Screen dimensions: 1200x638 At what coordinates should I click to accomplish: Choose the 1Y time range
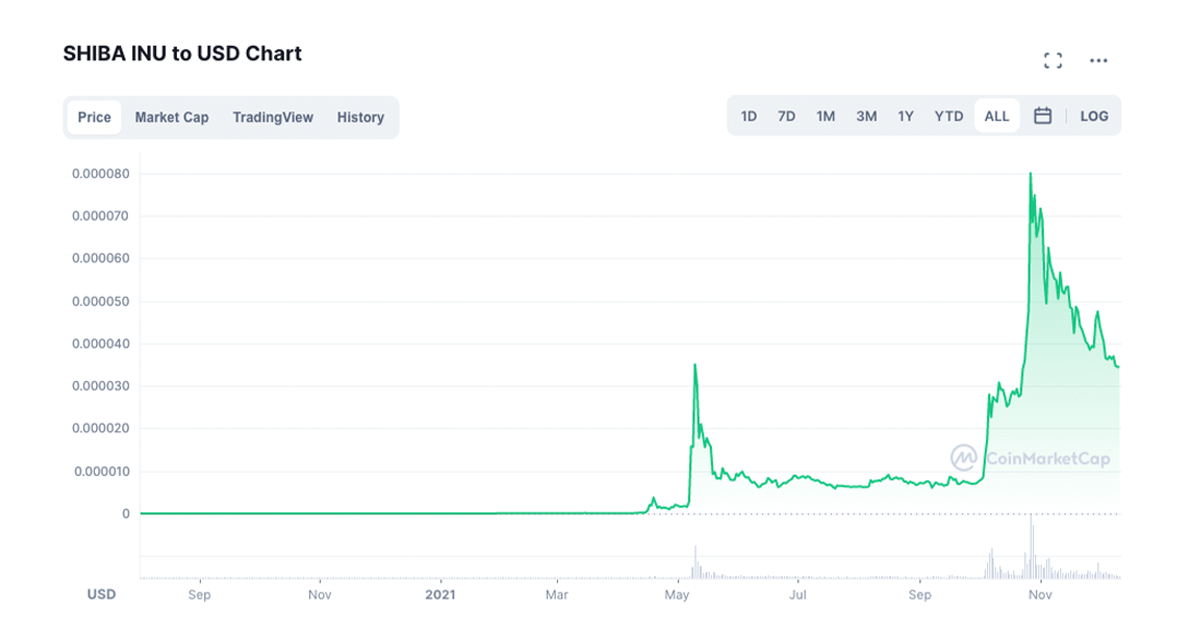(905, 116)
